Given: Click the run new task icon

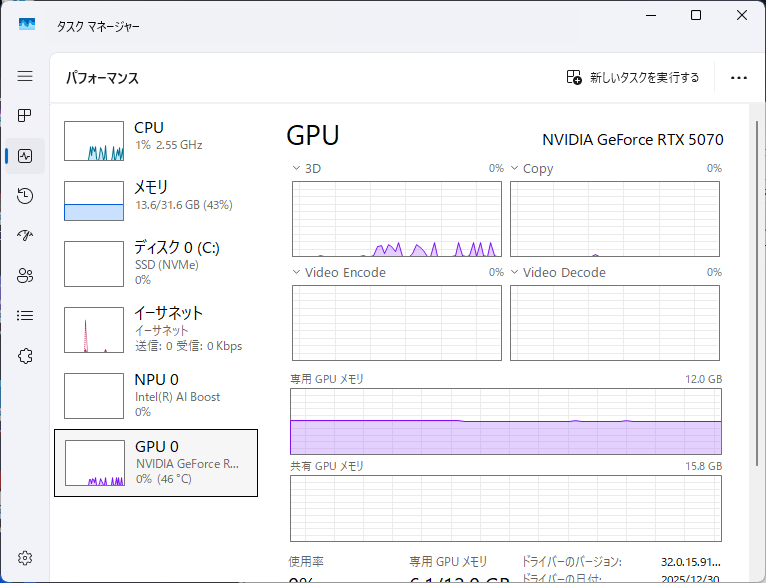Looking at the screenshot, I should coord(574,77).
